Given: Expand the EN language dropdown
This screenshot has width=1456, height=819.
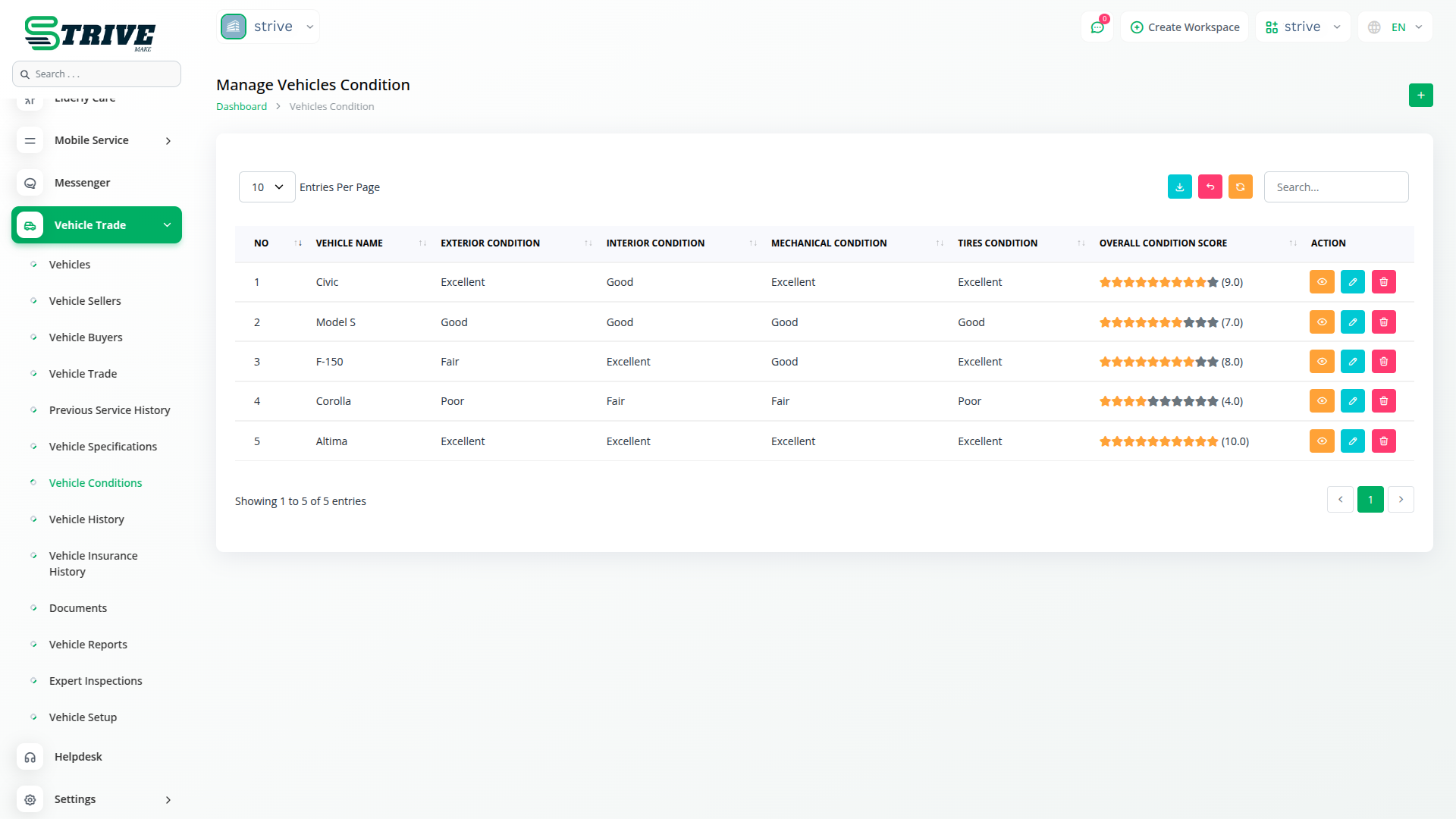Looking at the screenshot, I should [1396, 27].
